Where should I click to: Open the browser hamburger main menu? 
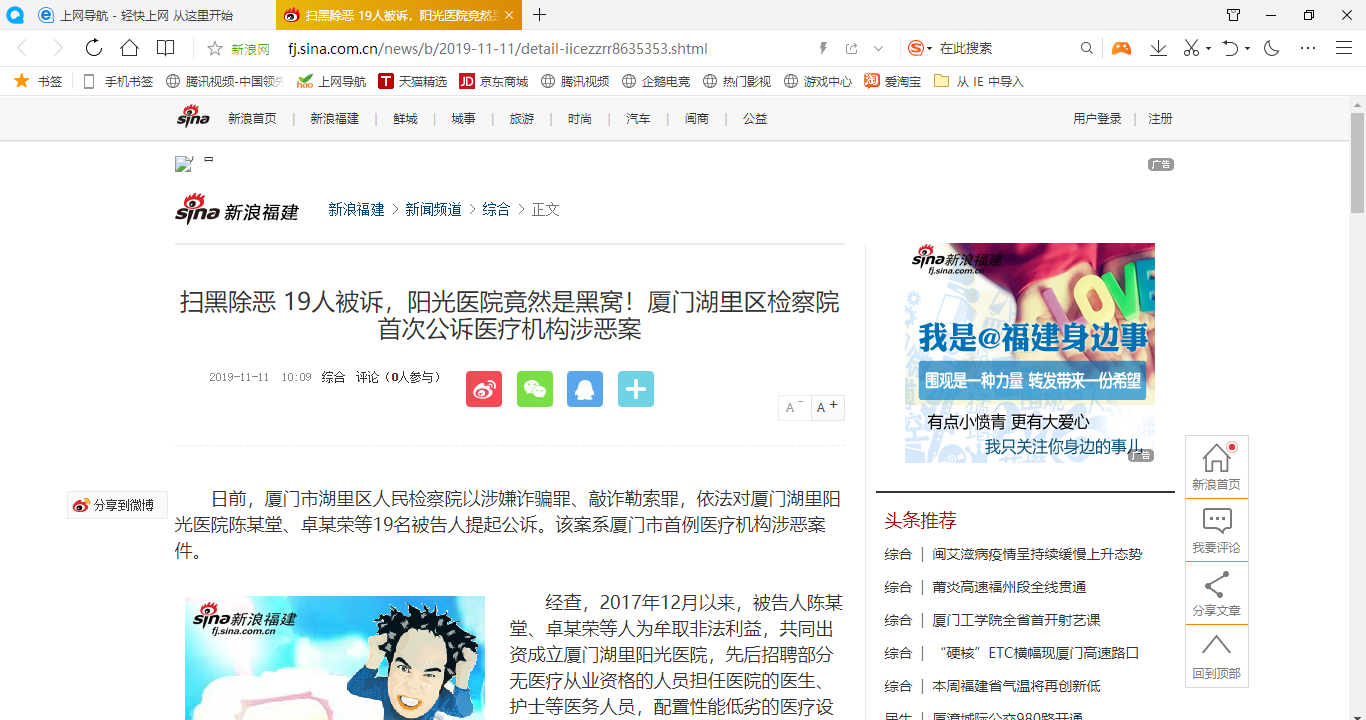coord(1344,48)
